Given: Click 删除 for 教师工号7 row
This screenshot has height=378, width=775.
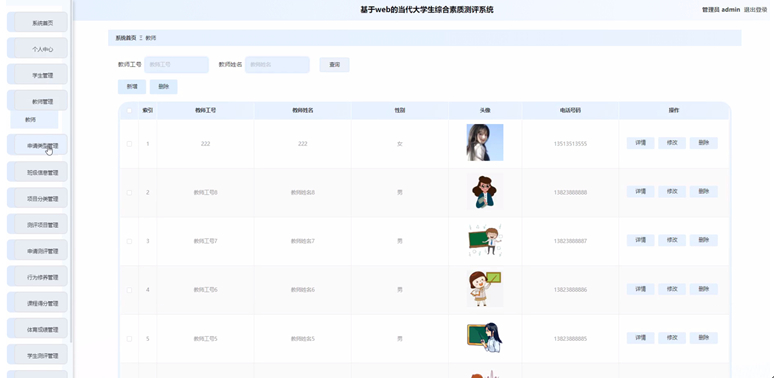Looking at the screenshot, I should [704, 240].
